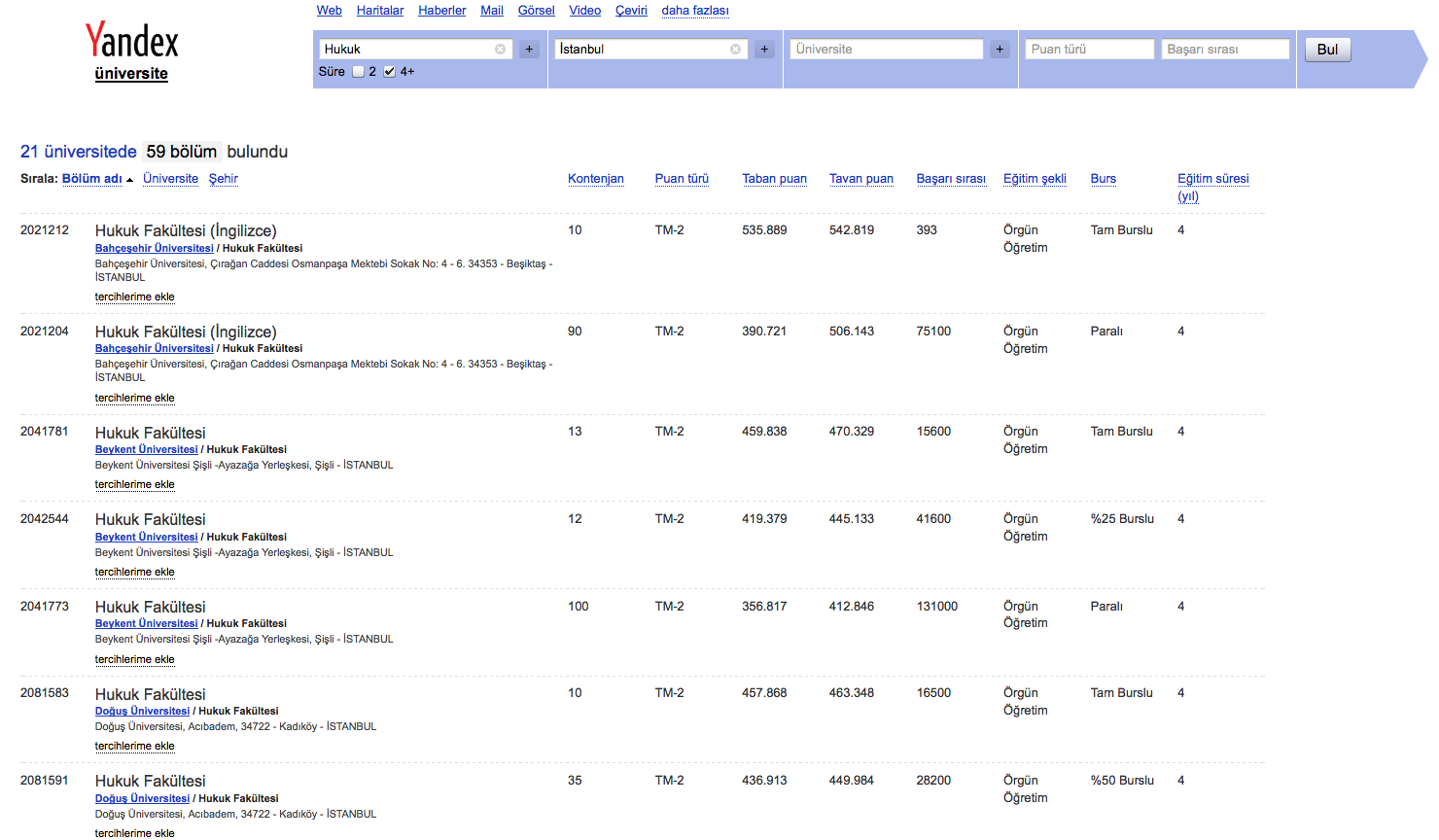
Task: Click the Bul search button
Action: coord(1327,50)
